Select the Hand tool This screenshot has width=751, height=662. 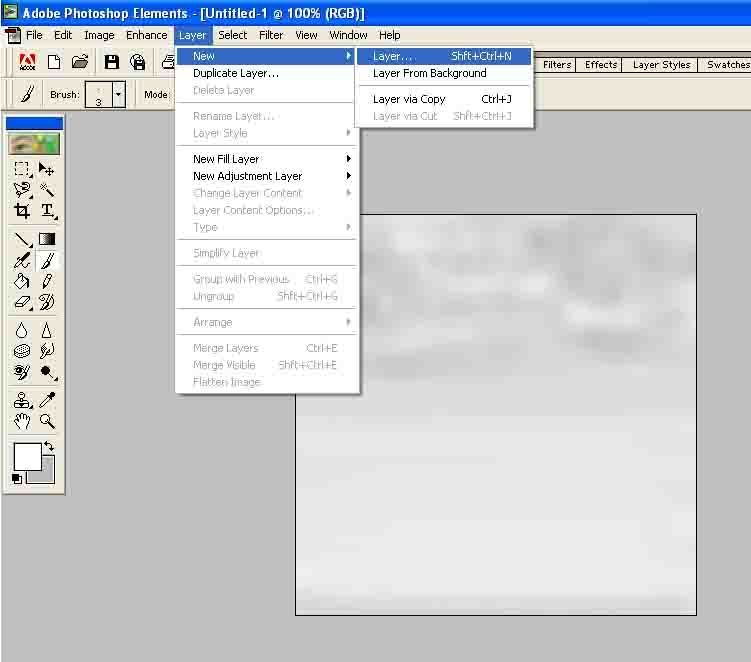pyautogui.click(x=23, y=421)
